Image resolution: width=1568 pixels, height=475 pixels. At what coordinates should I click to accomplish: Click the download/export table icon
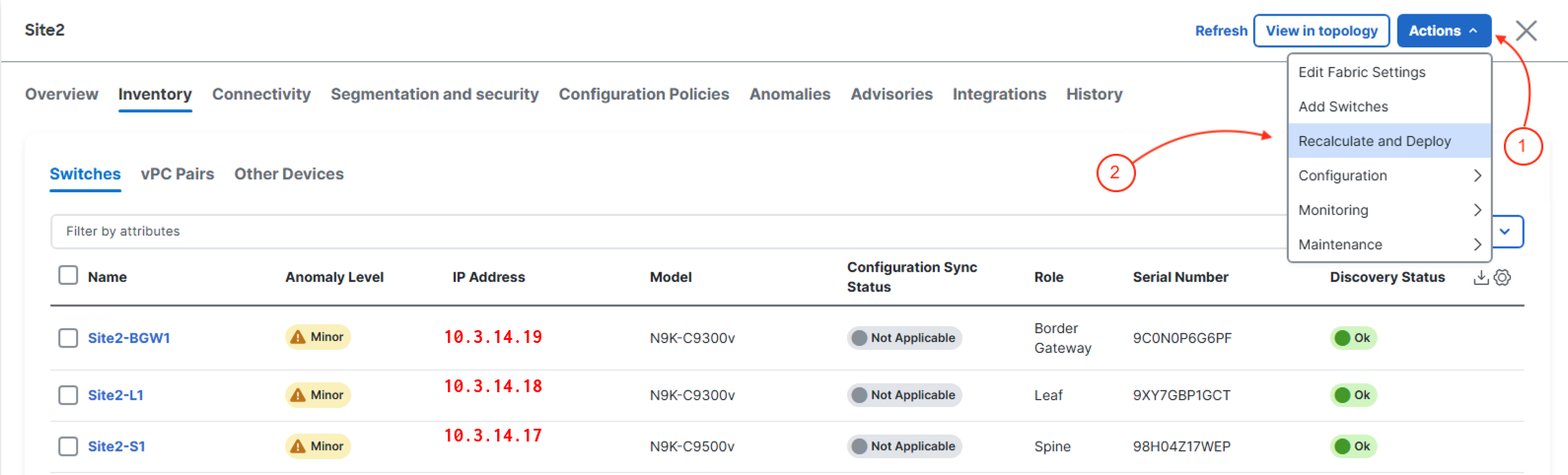coord(1480,278)
